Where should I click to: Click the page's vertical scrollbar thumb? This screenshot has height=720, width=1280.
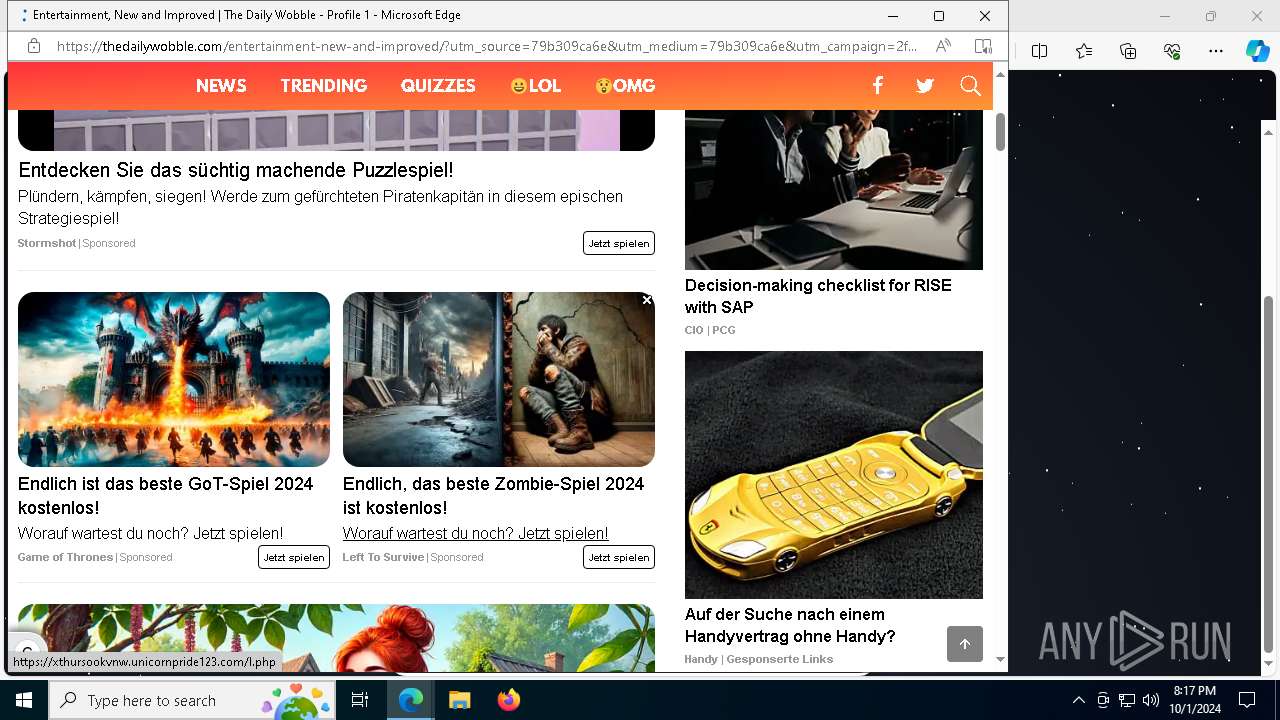1000,132
